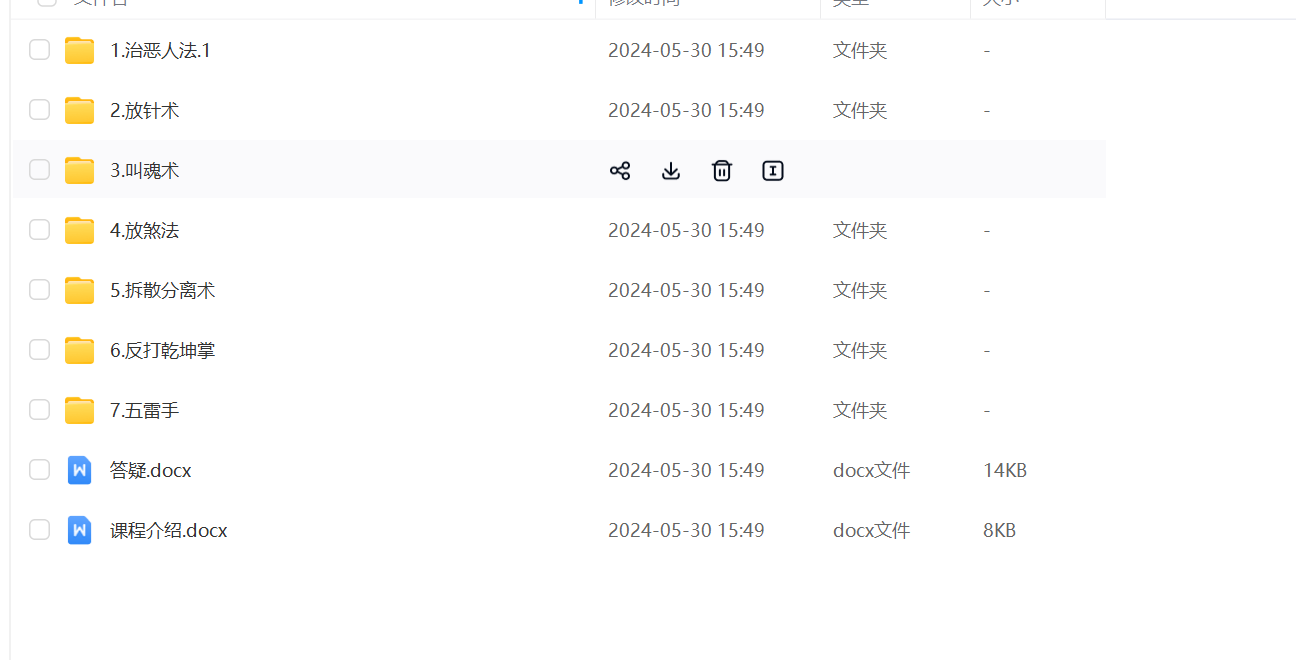The height and width of the screenshot is (660, 1296).
Task: Click the 答疑.docx Word file icon
Action: (x=79, y=470)
